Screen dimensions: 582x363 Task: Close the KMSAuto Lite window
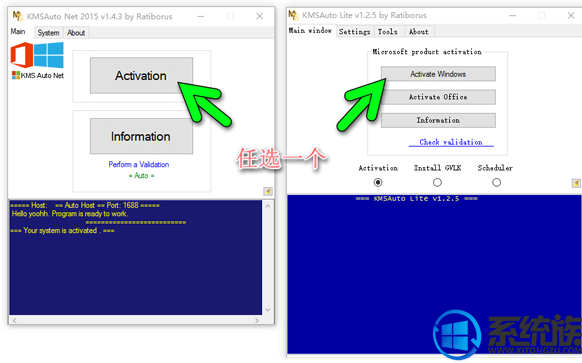(x=571, y=15)
